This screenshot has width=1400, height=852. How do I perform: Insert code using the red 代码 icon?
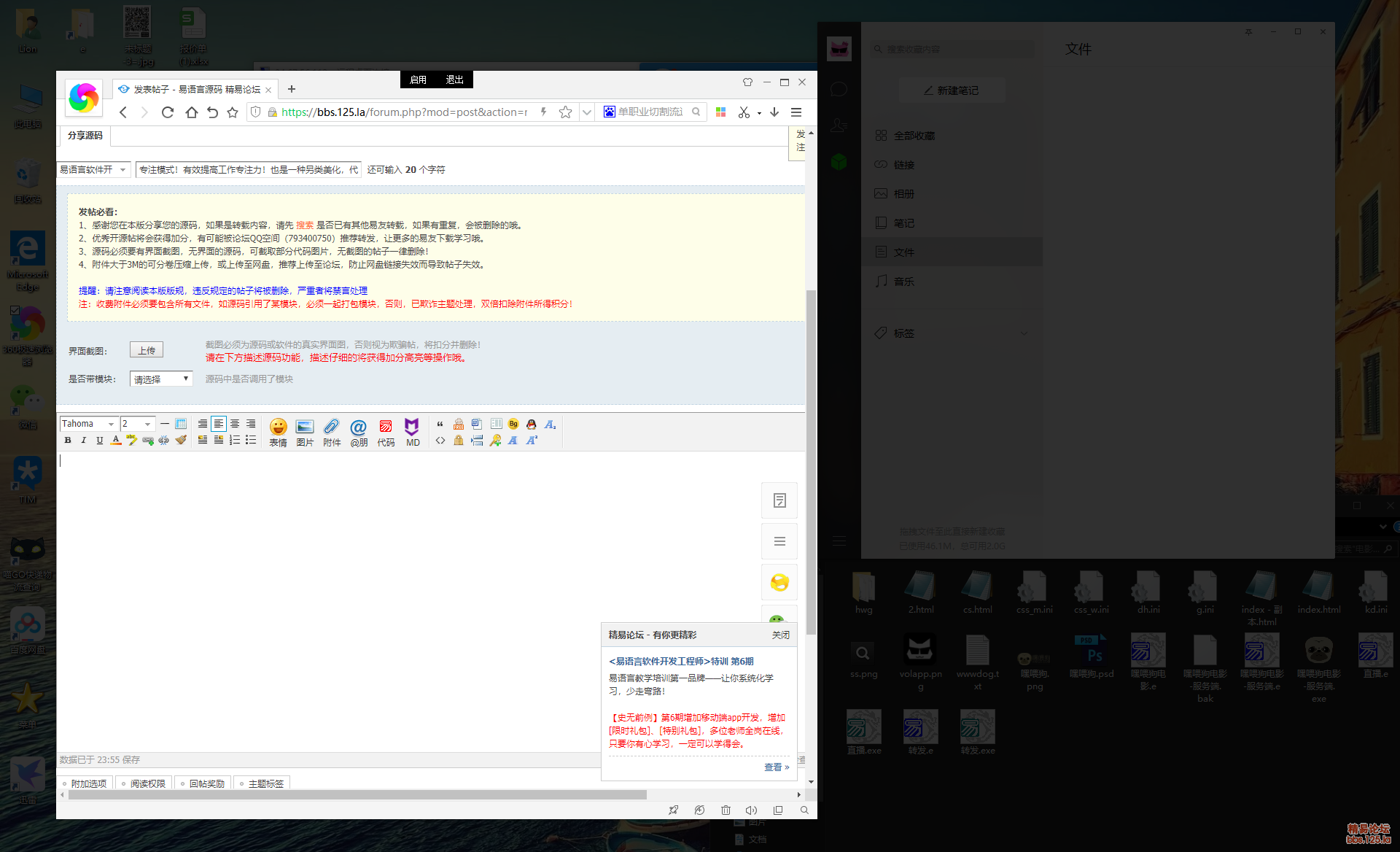(386, 432)
